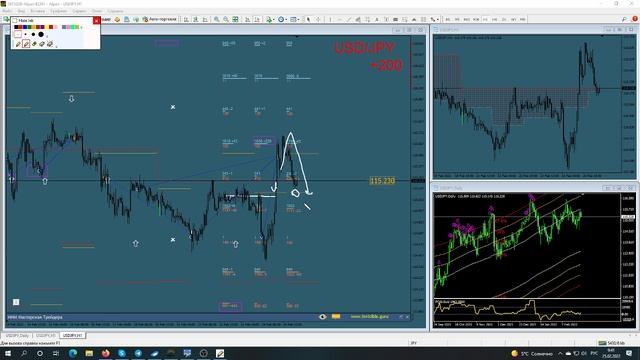This screenshot has width=640, height=360.
Task: Zoom in on the chart
Action: 216,19
